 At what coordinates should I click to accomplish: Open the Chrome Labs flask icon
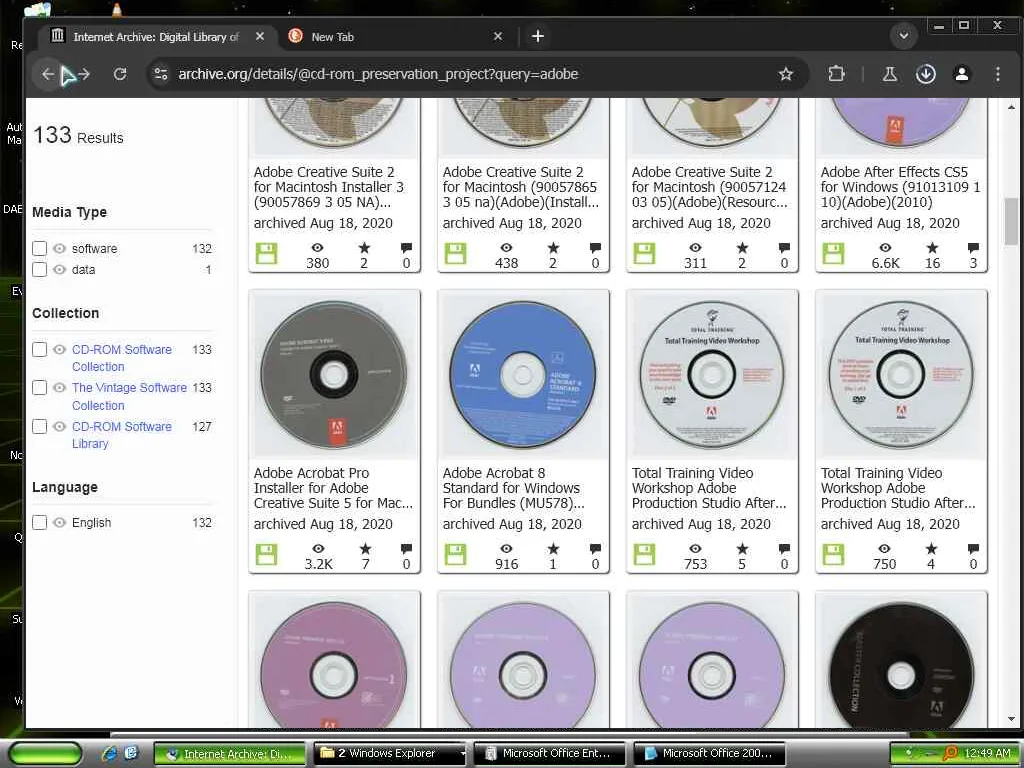(x=889, y=74)
